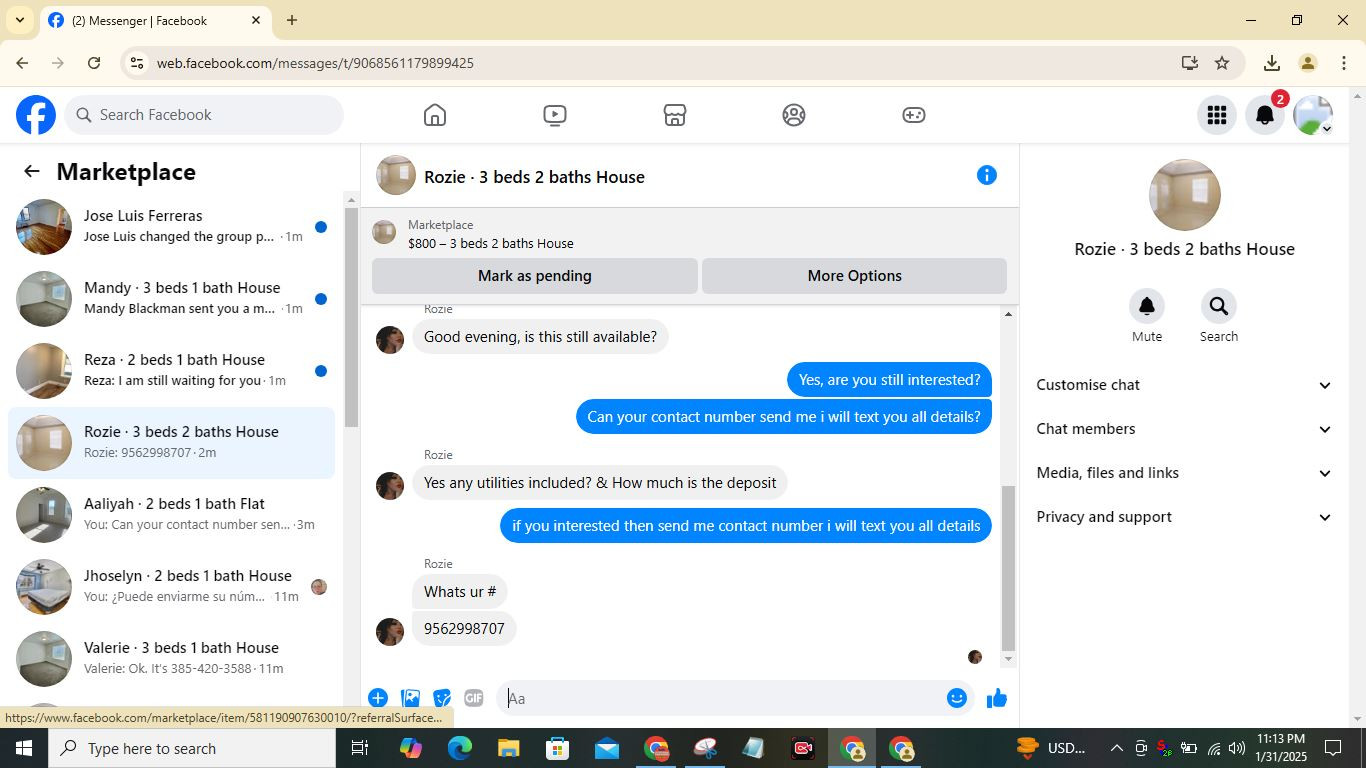The image size is (1366, 768).
Task: Open Task View on the taskbar
Action: click(x=360, y=748)
